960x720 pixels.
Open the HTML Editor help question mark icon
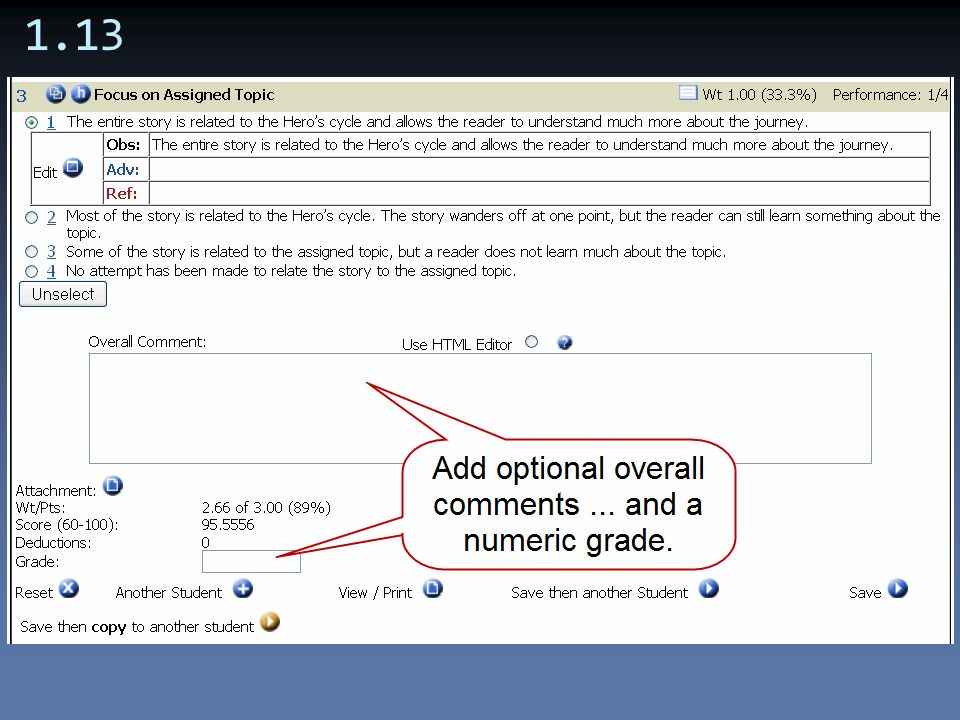click(564, 342)
